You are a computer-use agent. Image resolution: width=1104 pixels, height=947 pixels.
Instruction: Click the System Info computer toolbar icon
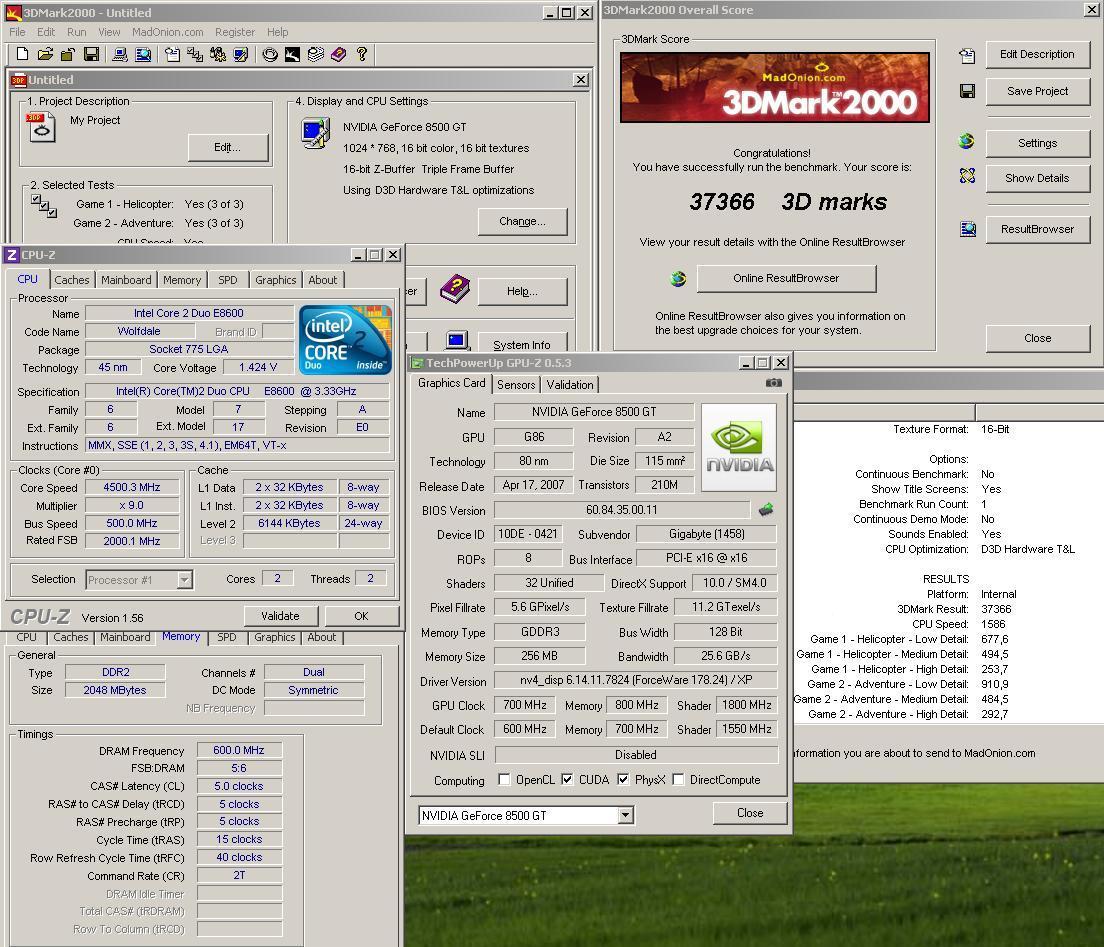pyautogui.click(x=120, y=54)
